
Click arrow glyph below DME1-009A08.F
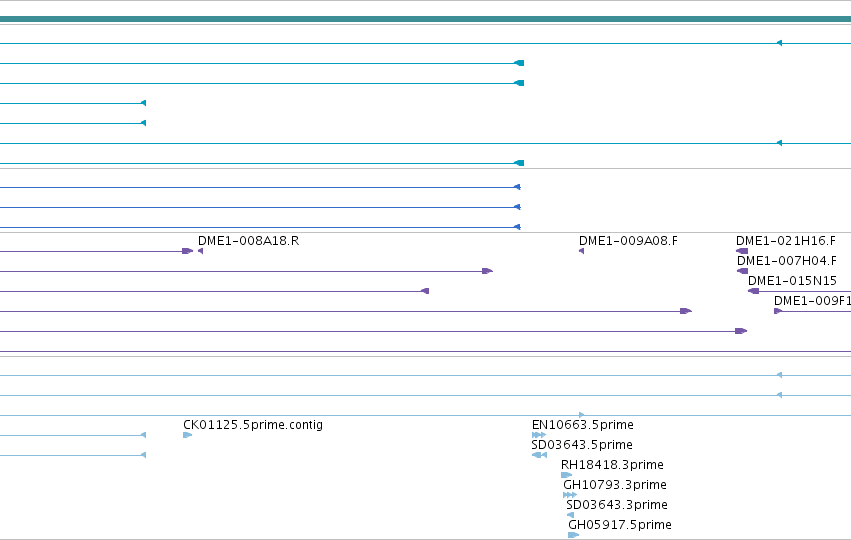point(581,251)
